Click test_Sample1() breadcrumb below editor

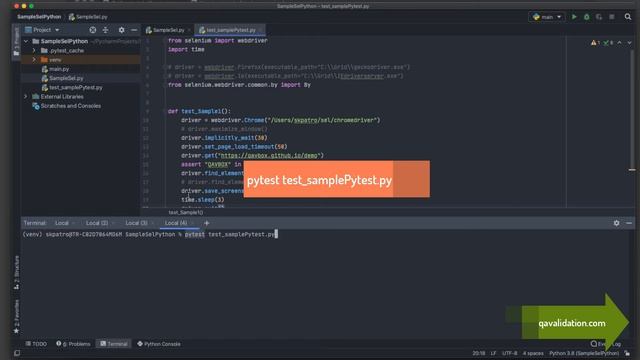186,212
